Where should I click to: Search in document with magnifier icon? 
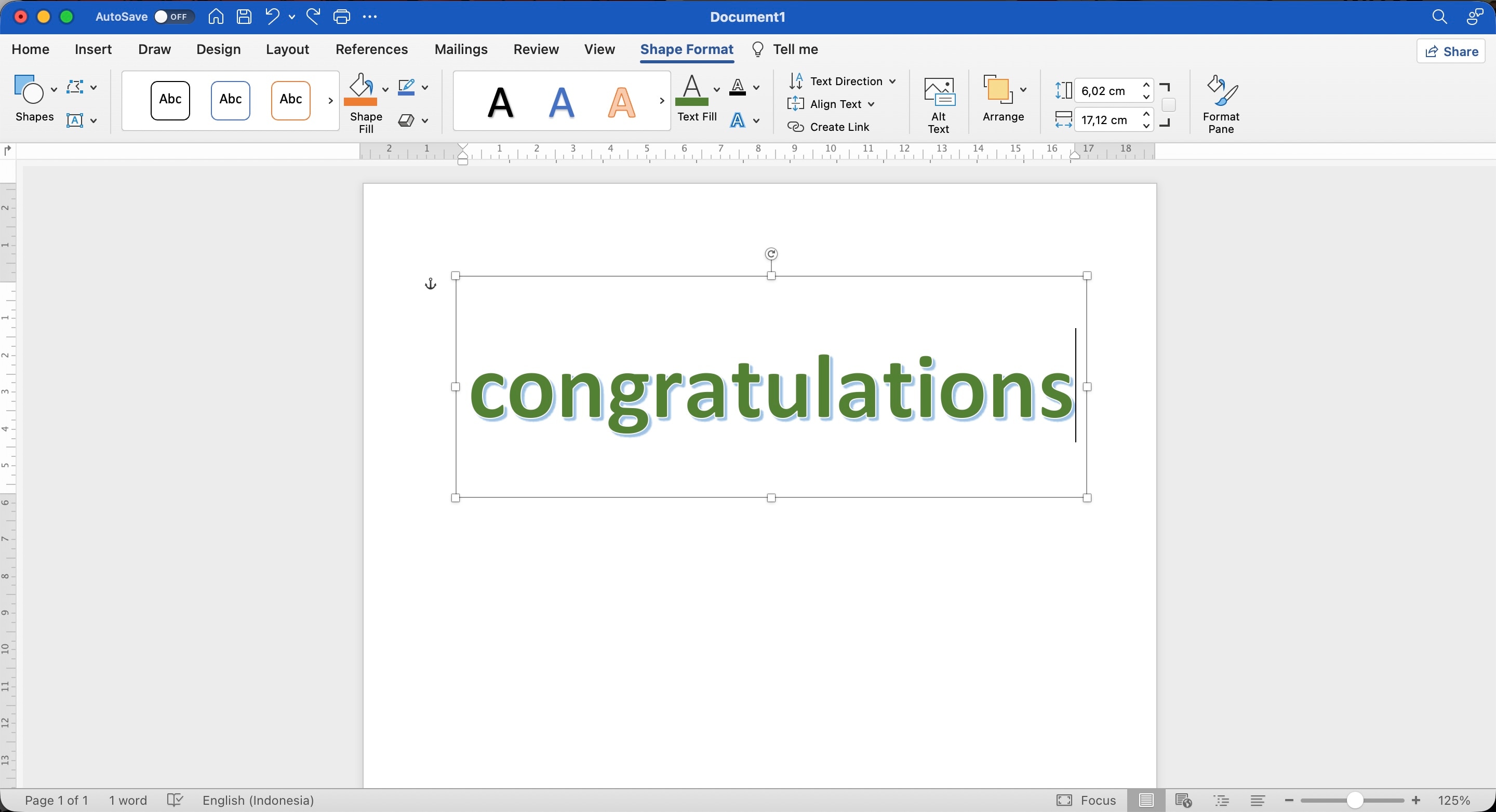1439,17
